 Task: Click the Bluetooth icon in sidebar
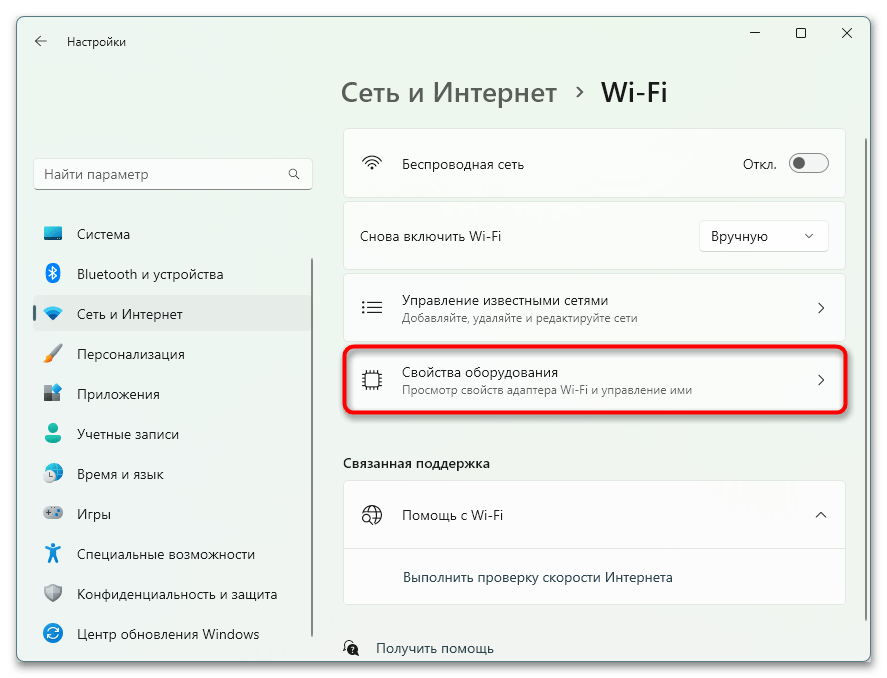click(53, 274)
